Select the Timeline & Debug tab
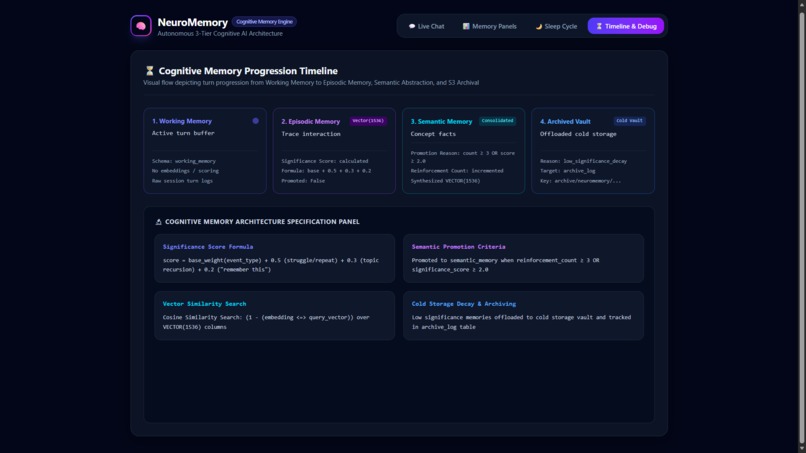The width and height of the screenshot is (806, 453). 626,26
